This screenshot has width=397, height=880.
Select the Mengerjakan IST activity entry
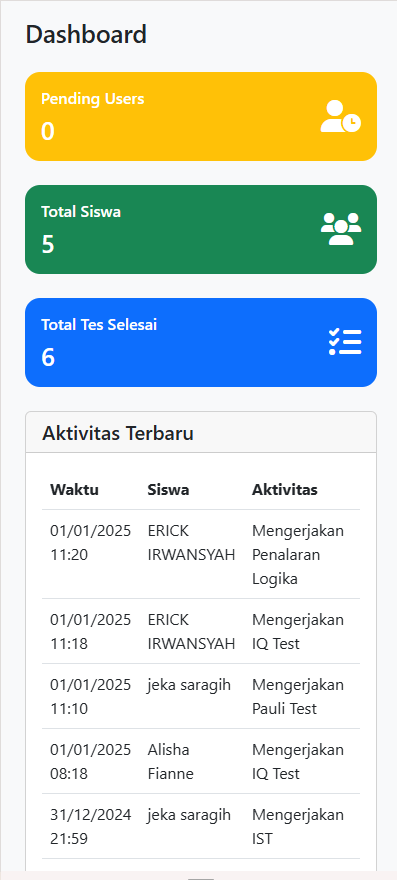[x=298, y=826]
